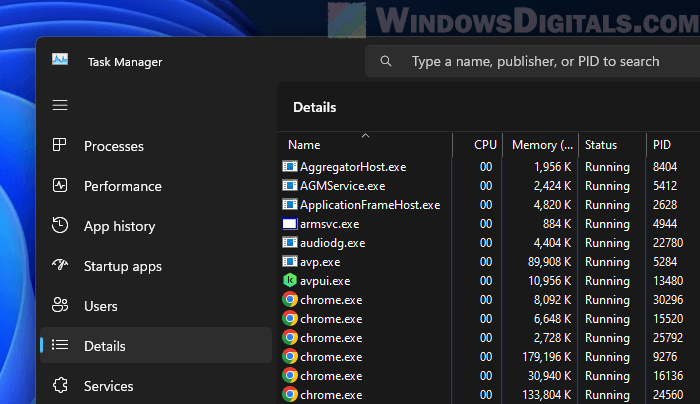The width and height of the screenshot is (700, 404).
Task: Click the search magnifier icon
Action: click(x=386, y=61)
